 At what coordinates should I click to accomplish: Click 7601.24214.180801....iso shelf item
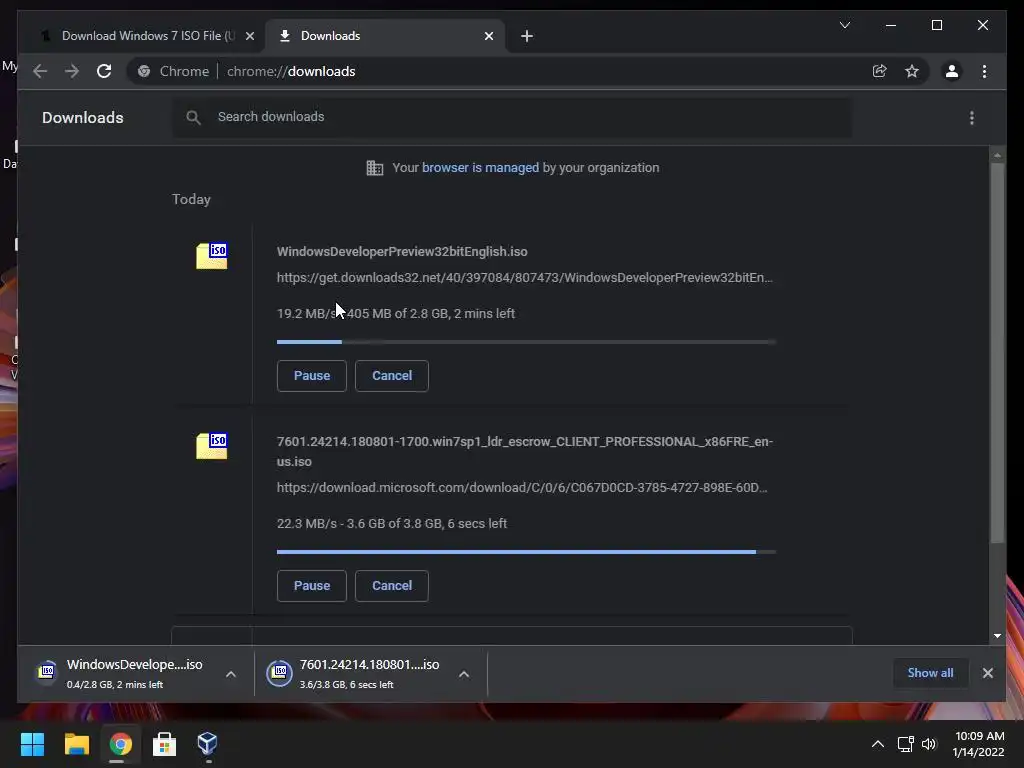click(358, 673)
